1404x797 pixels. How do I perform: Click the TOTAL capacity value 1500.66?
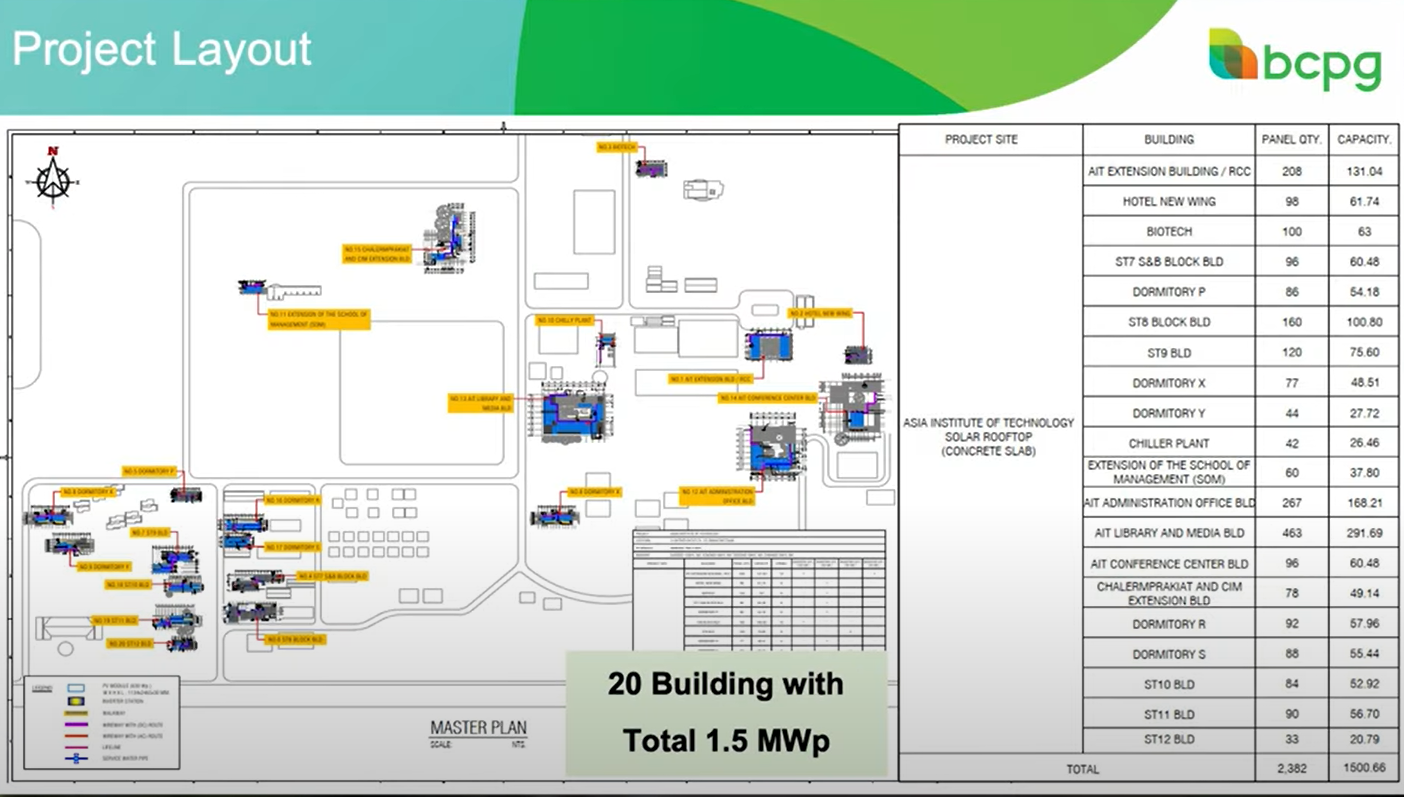pos(1364,768)
